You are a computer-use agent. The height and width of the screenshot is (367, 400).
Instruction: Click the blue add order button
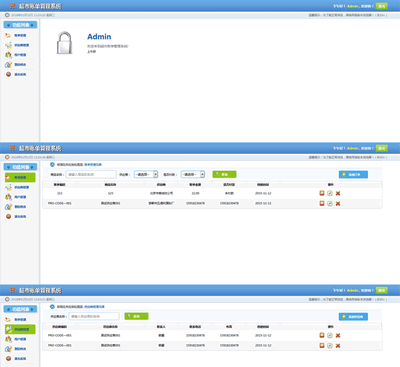point(353,174)
